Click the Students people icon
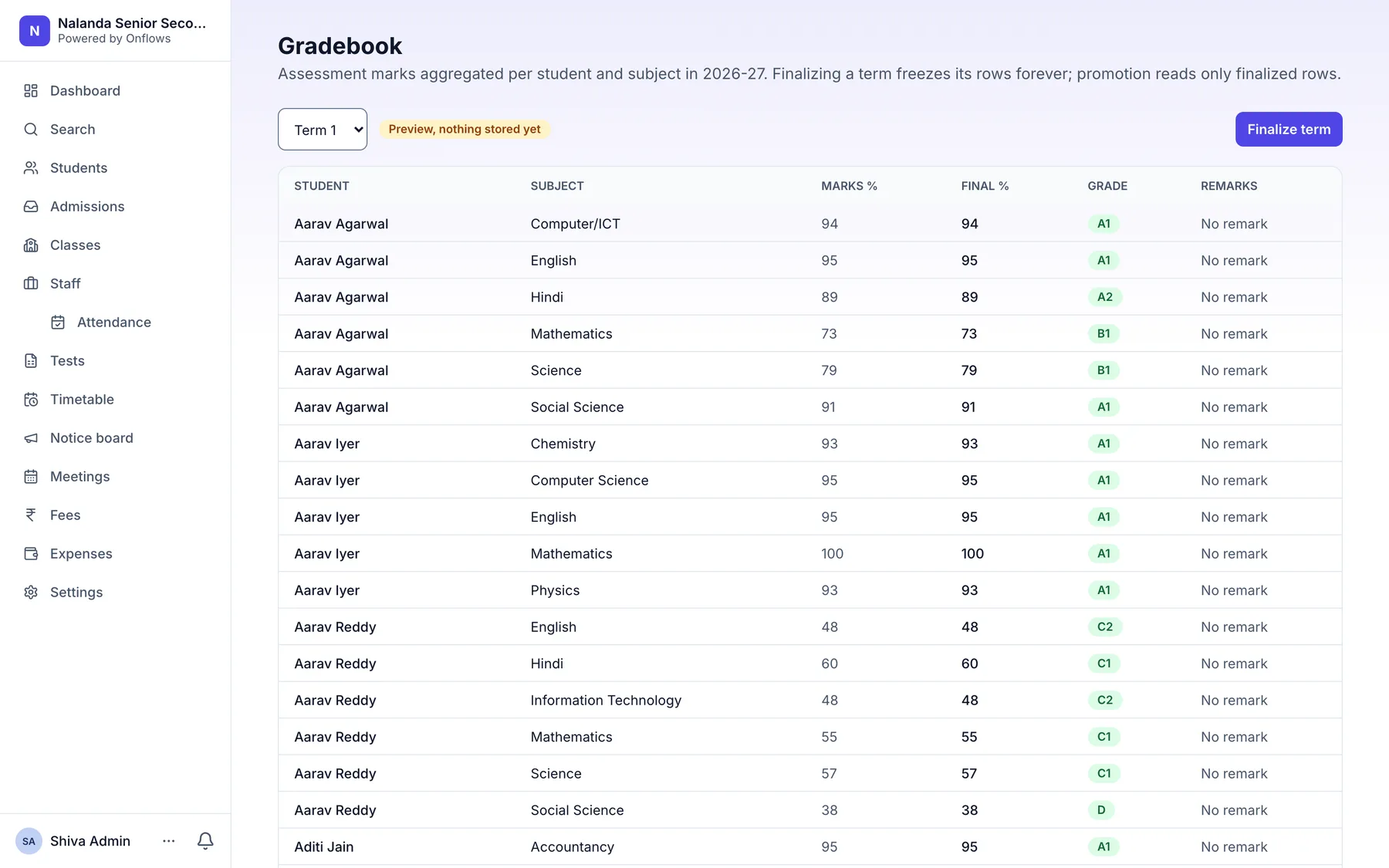1389x868 pixels. point(31,168)
